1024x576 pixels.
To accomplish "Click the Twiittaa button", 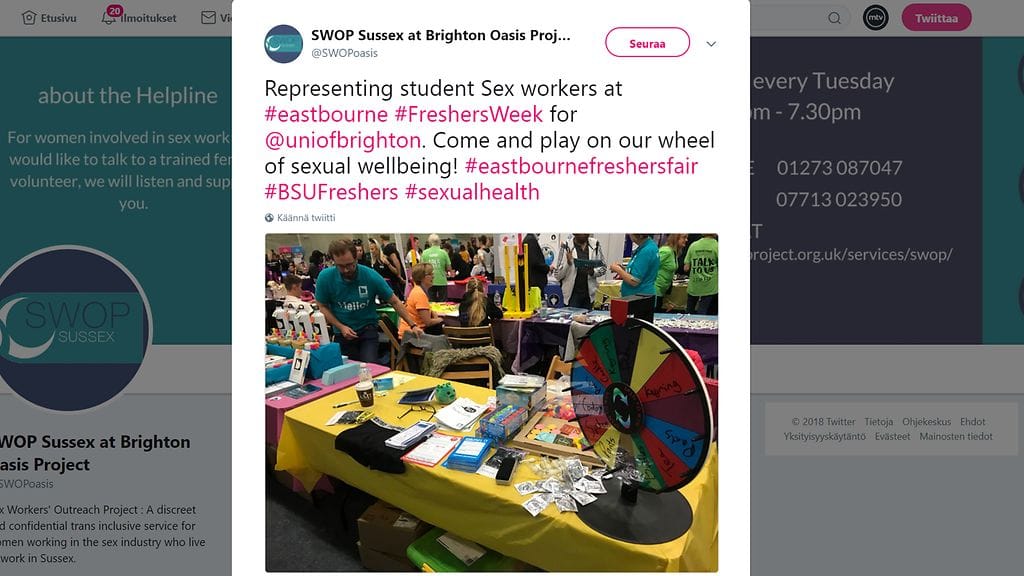I will [x=936, y=18].
